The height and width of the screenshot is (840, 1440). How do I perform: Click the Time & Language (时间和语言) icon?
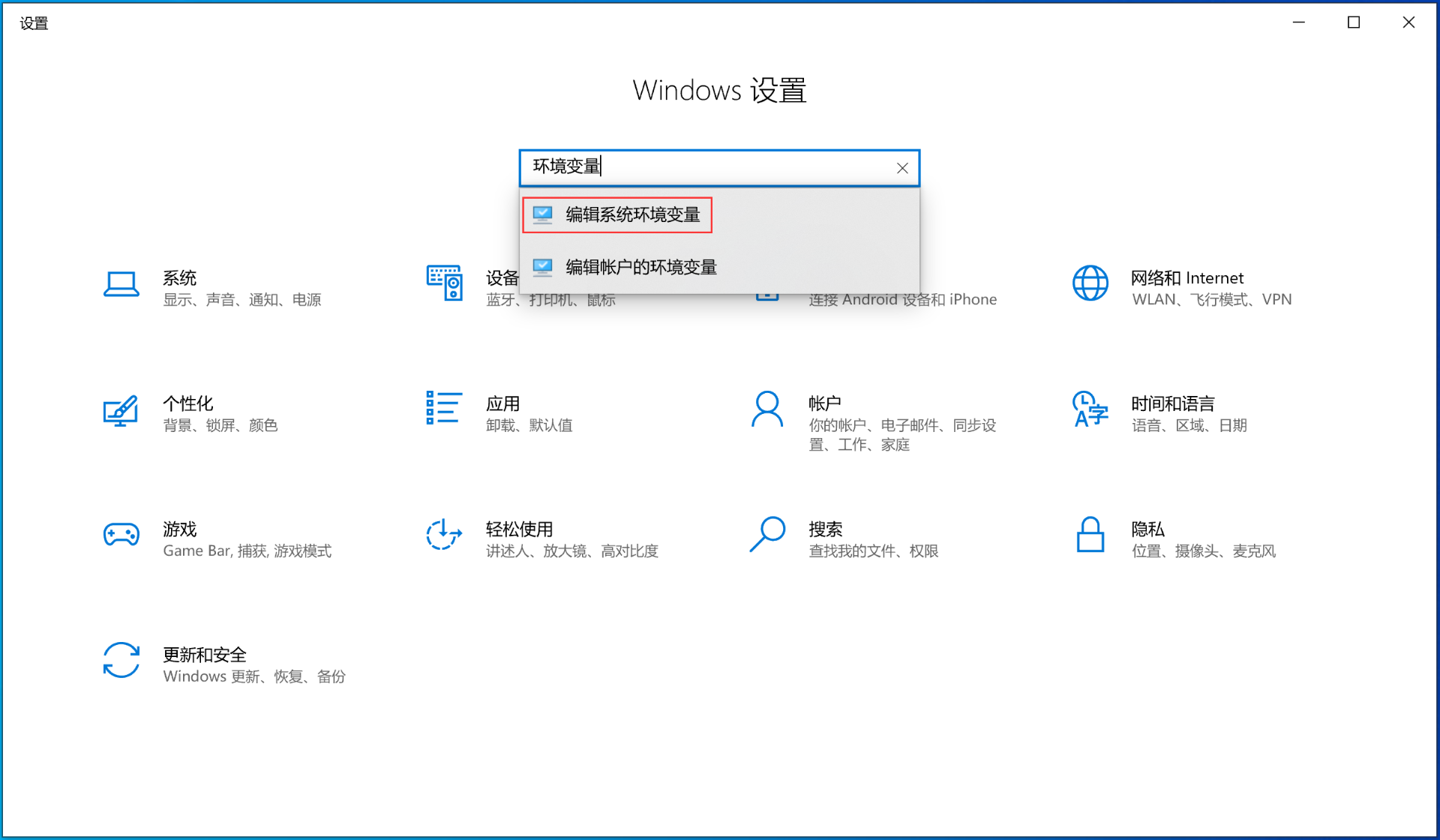(x=1090, y=409)
